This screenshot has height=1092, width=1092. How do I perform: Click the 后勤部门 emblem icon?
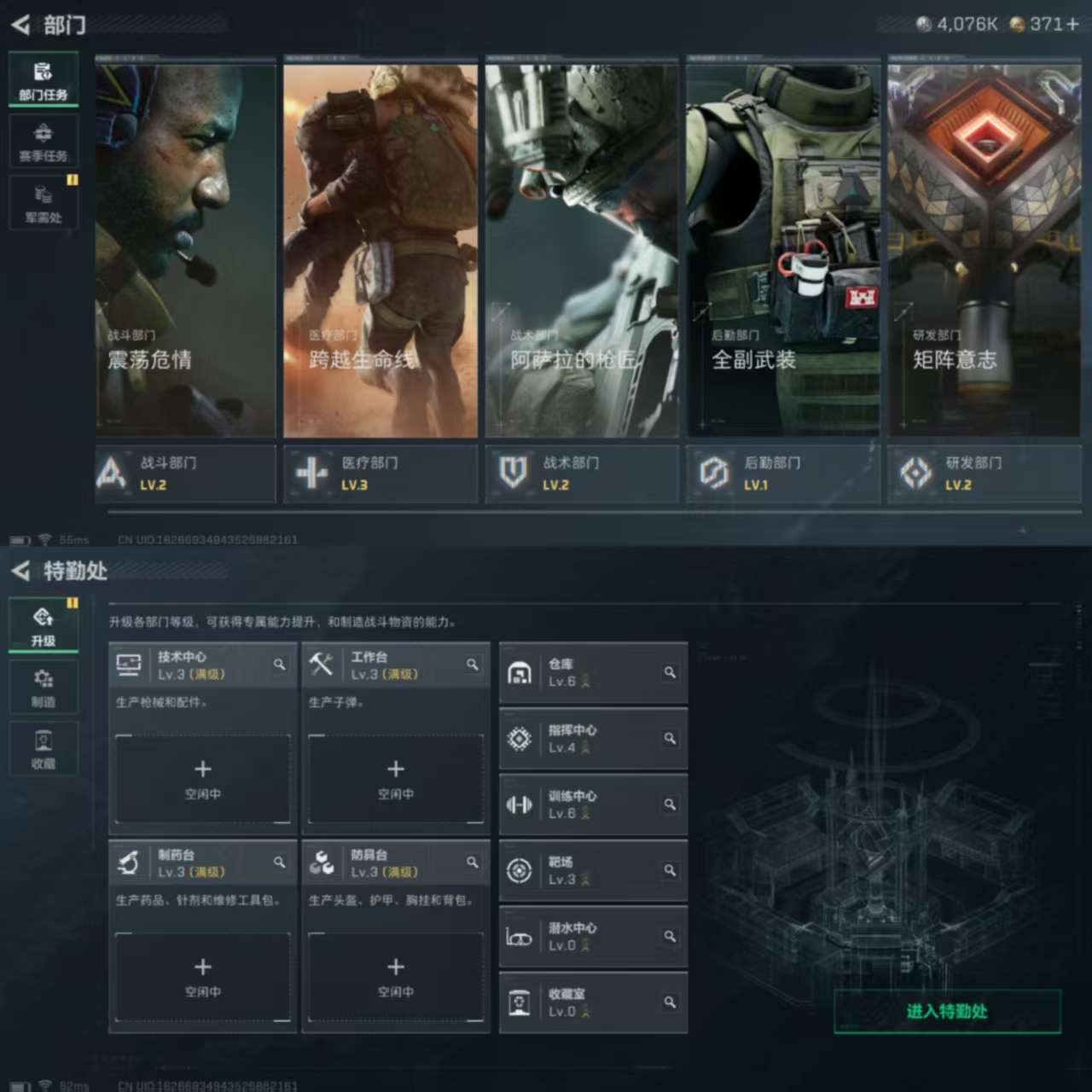(x=714, y=473)
